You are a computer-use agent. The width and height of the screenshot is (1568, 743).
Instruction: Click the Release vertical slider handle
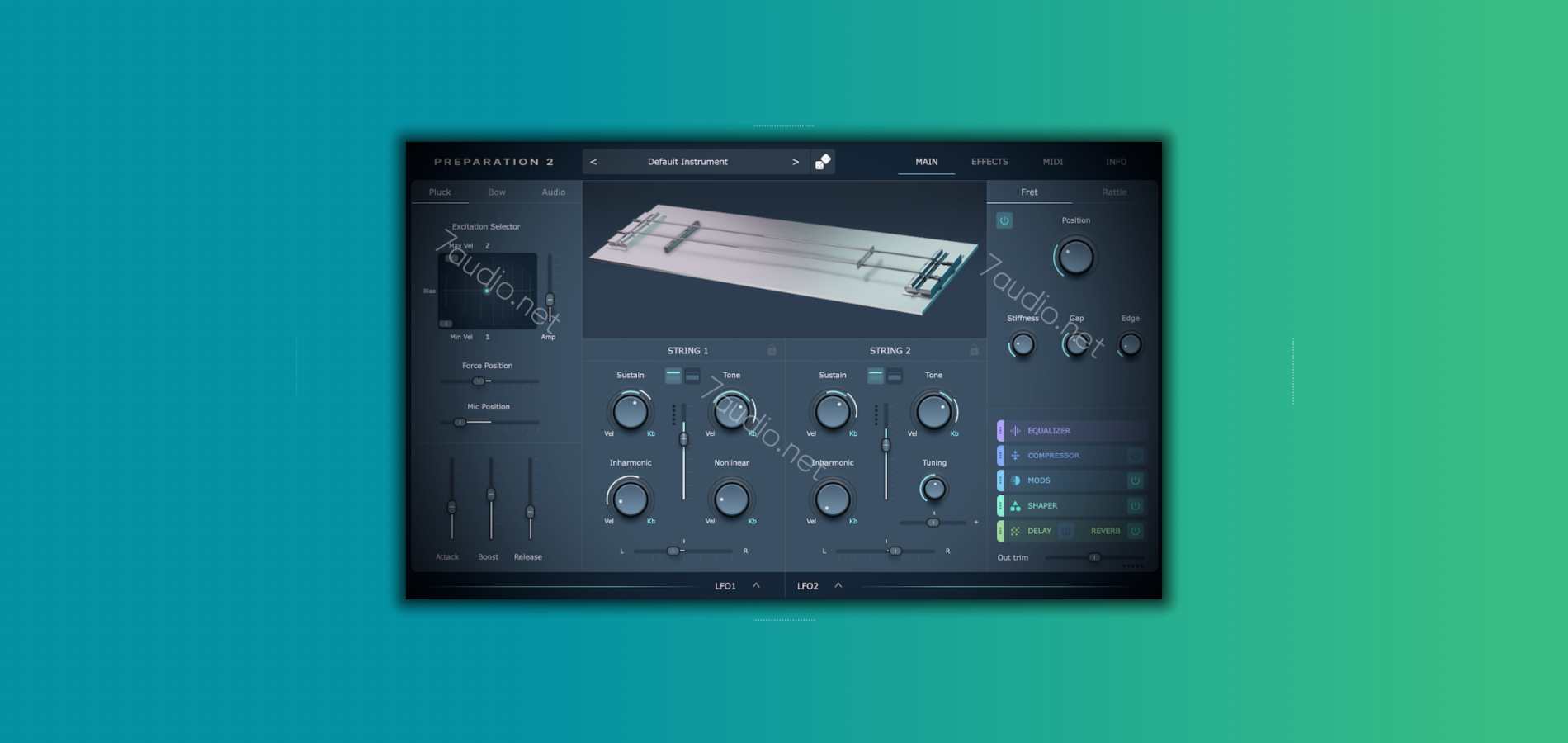click(x=530, y=512)
